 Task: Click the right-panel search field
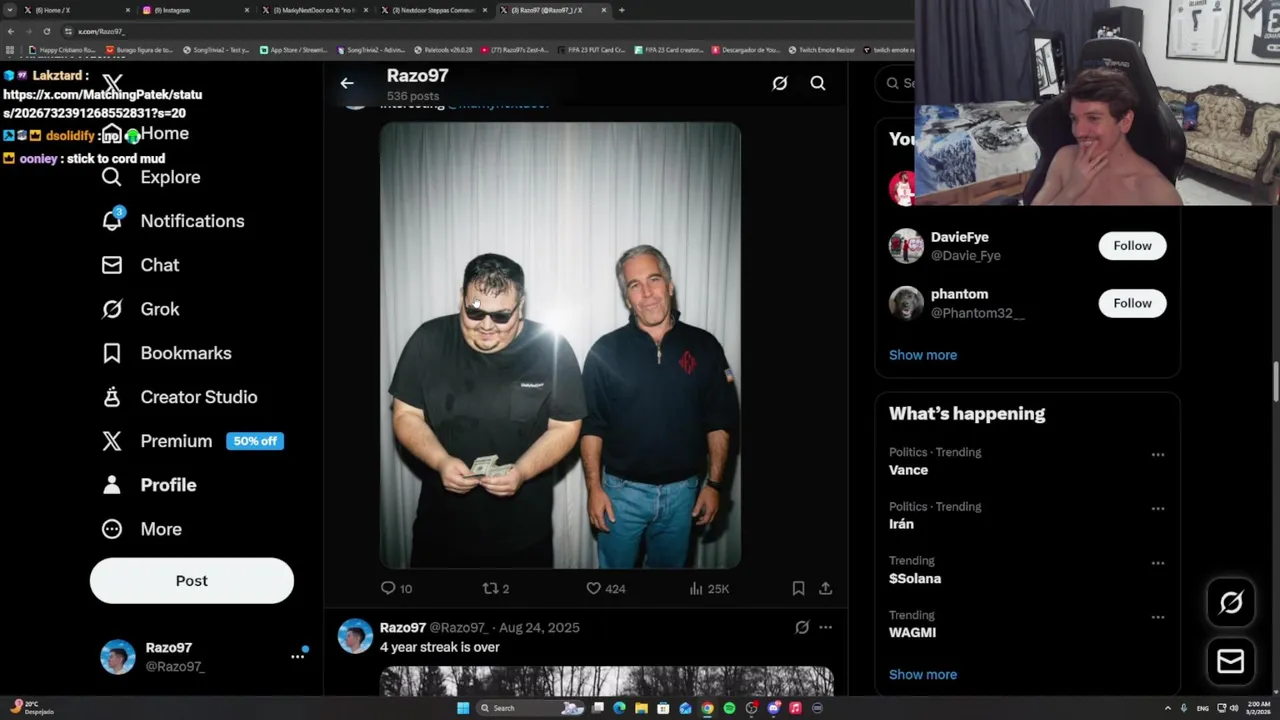point(896,83)
